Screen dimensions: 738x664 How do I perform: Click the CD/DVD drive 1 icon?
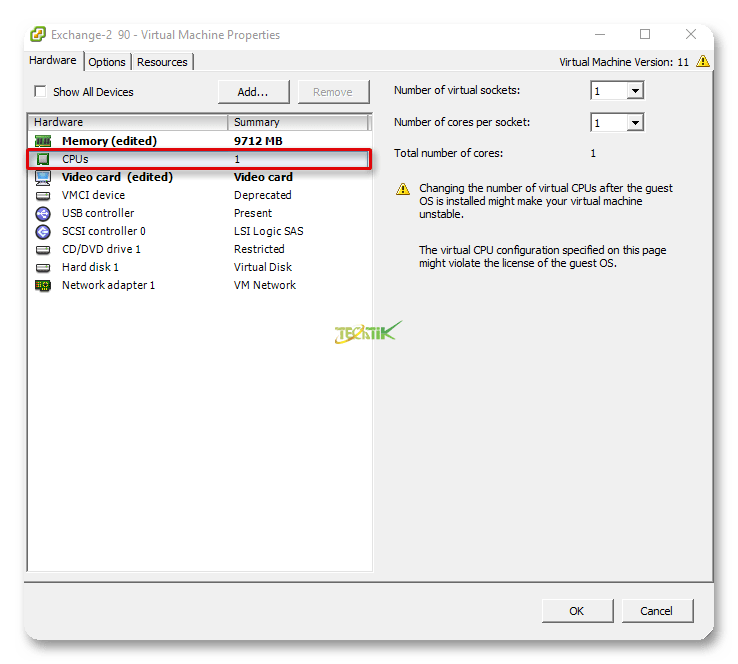click(43, 249)
